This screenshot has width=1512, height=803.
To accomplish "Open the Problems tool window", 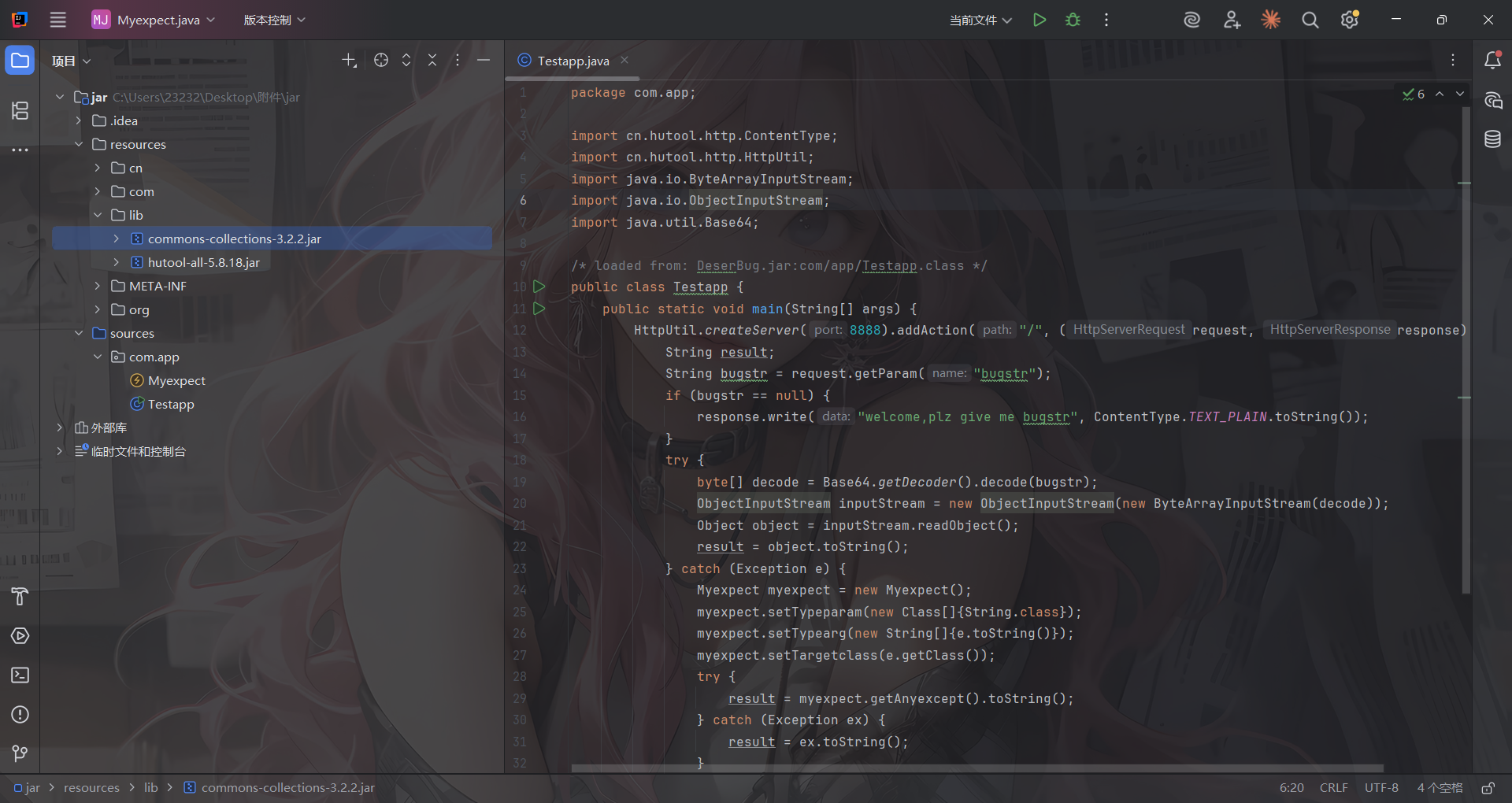I will 20,715.
